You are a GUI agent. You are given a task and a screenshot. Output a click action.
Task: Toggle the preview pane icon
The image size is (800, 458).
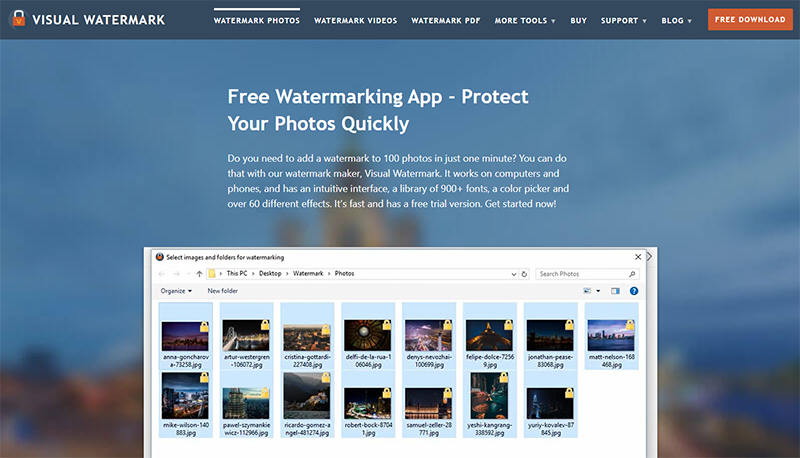click(x=615, y=291)
